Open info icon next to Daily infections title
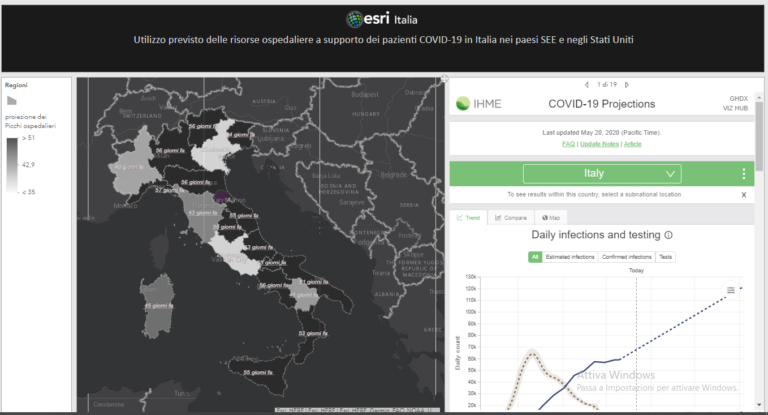The image size is (768, 415). point(668,236)
